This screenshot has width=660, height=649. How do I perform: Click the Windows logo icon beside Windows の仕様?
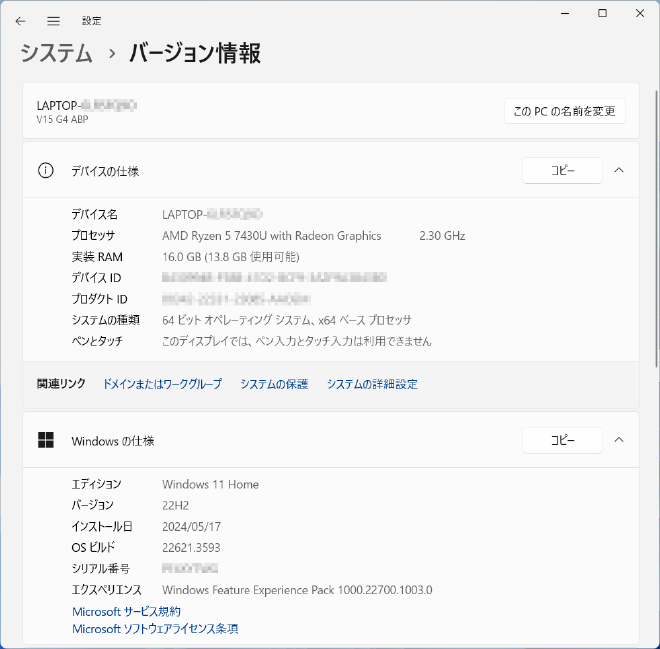click(x=46, y=440)
